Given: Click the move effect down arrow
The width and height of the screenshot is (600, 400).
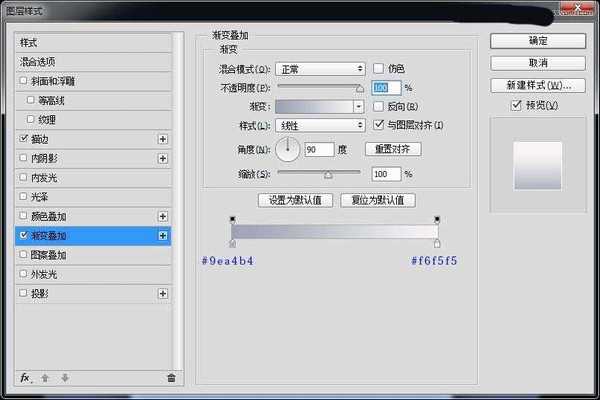Looking at the screenshot, I should pos(65,378).
